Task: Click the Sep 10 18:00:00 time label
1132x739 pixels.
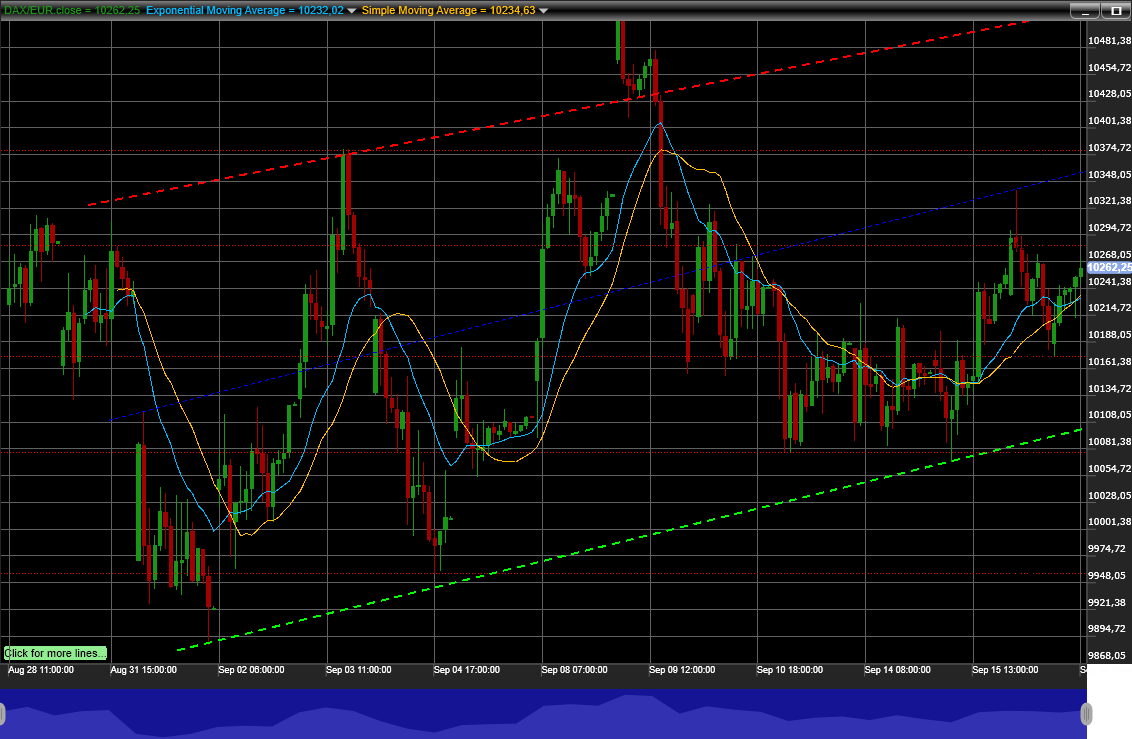Action: pyautogui.click(x=790, y=670)
